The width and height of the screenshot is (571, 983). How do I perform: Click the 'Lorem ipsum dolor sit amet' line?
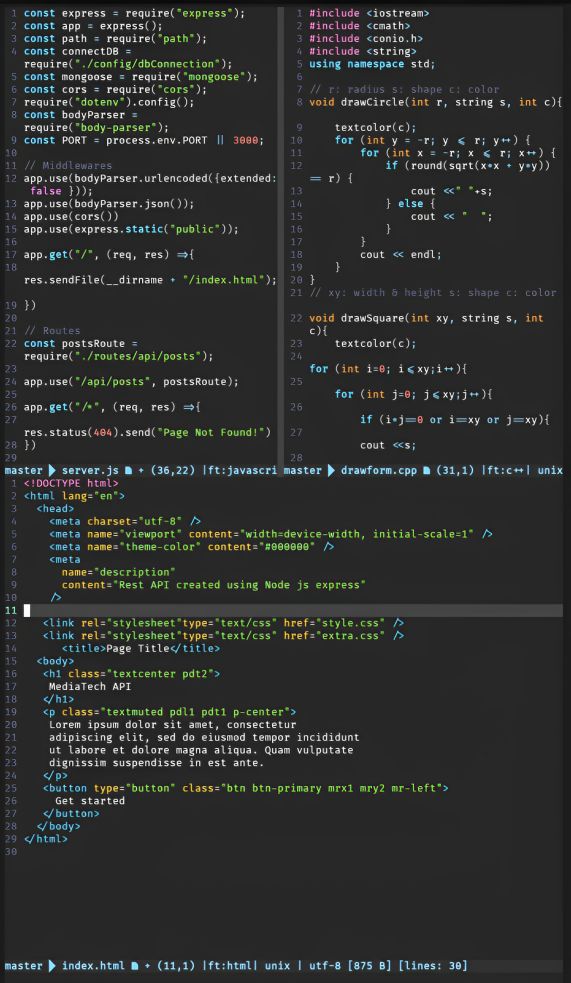172,724
